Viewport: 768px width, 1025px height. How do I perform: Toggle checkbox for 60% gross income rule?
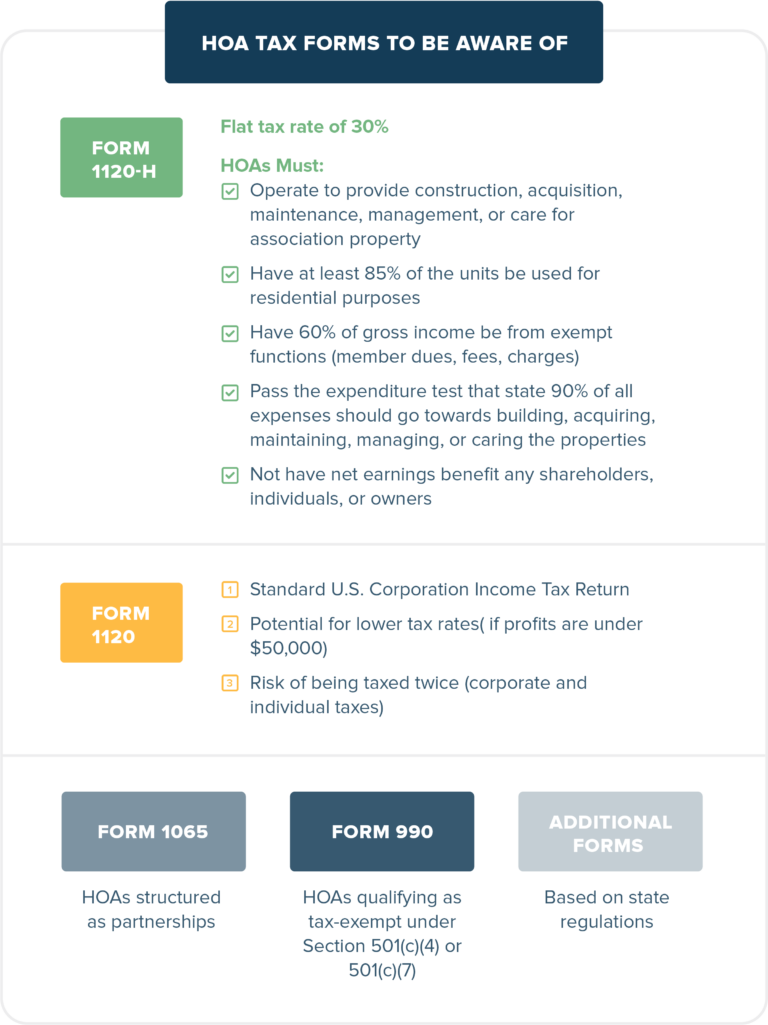pyautogui.click(x=230, y=333)
